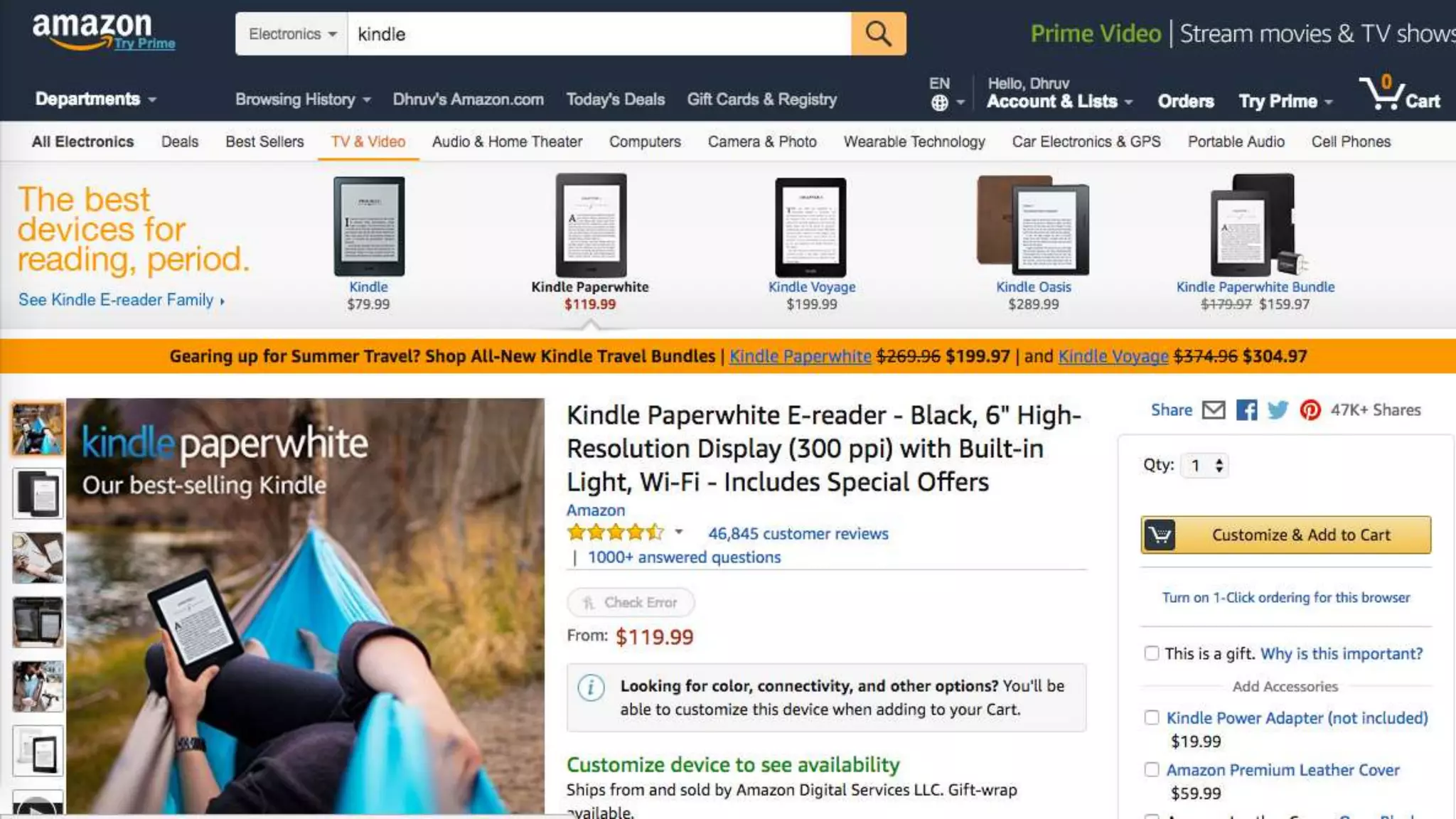Share on Facebook icon

coord(1246,410)
